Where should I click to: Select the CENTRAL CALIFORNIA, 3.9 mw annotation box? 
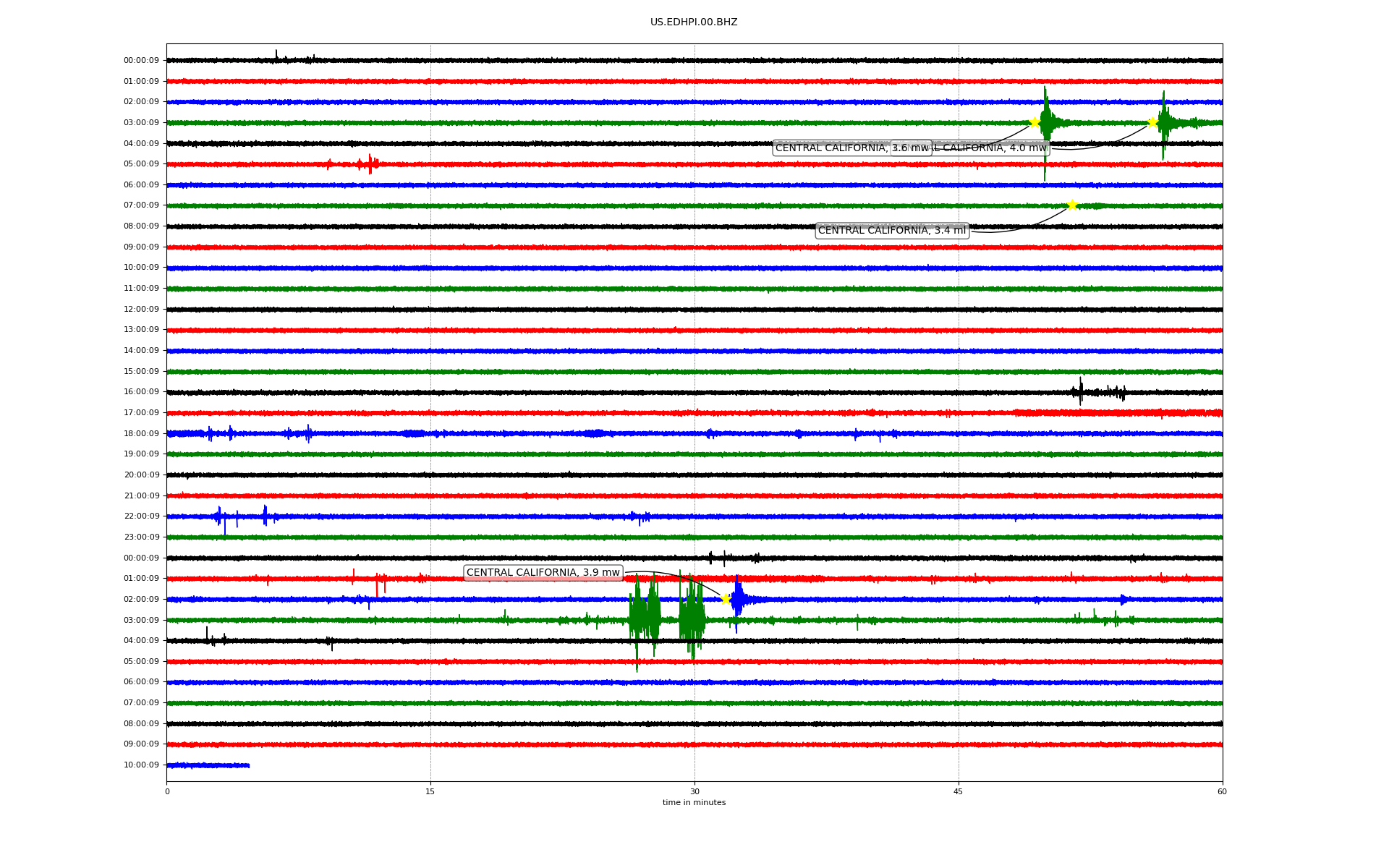click(x=543, y=573)
